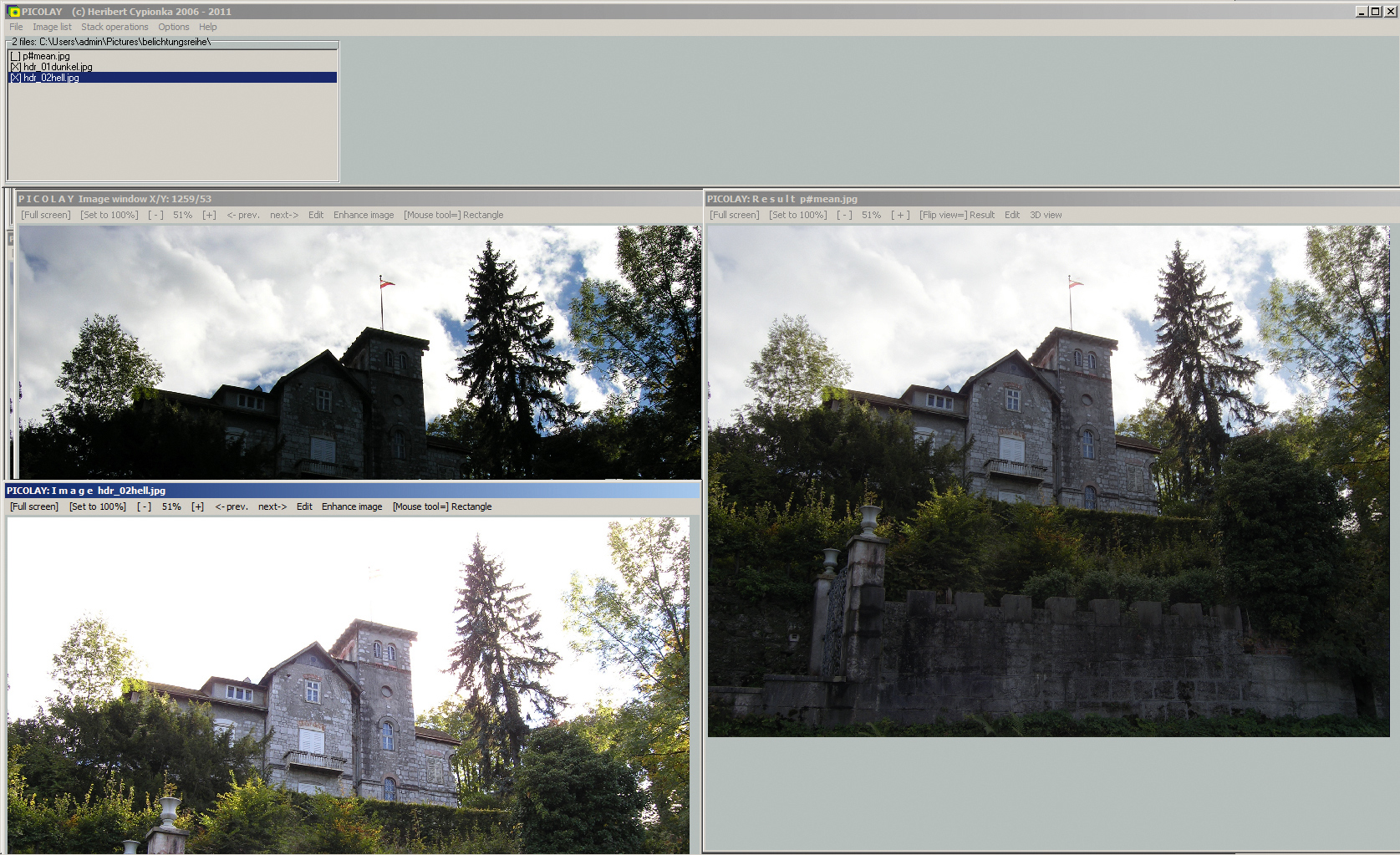Image resolution: width=1400 pixels, height=855 pixels.
Task: Open the Image list menu
Action: coord(52,27)
